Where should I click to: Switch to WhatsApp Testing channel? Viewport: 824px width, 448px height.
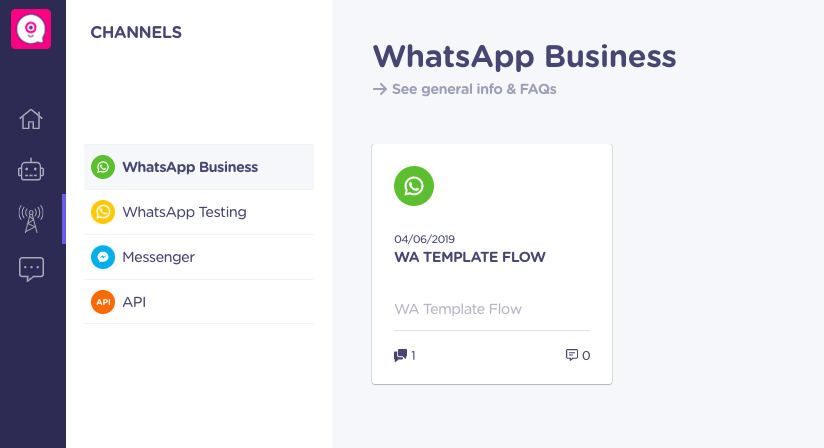click(x=199, y=212)
